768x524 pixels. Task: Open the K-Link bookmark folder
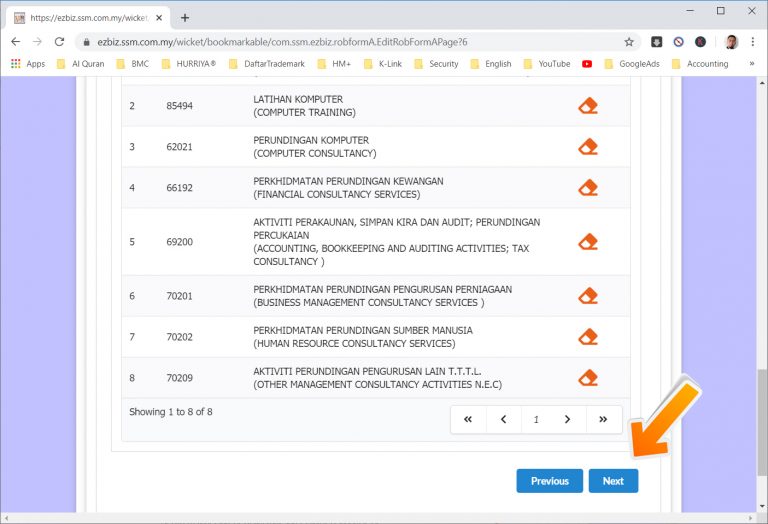pos(383,64)
